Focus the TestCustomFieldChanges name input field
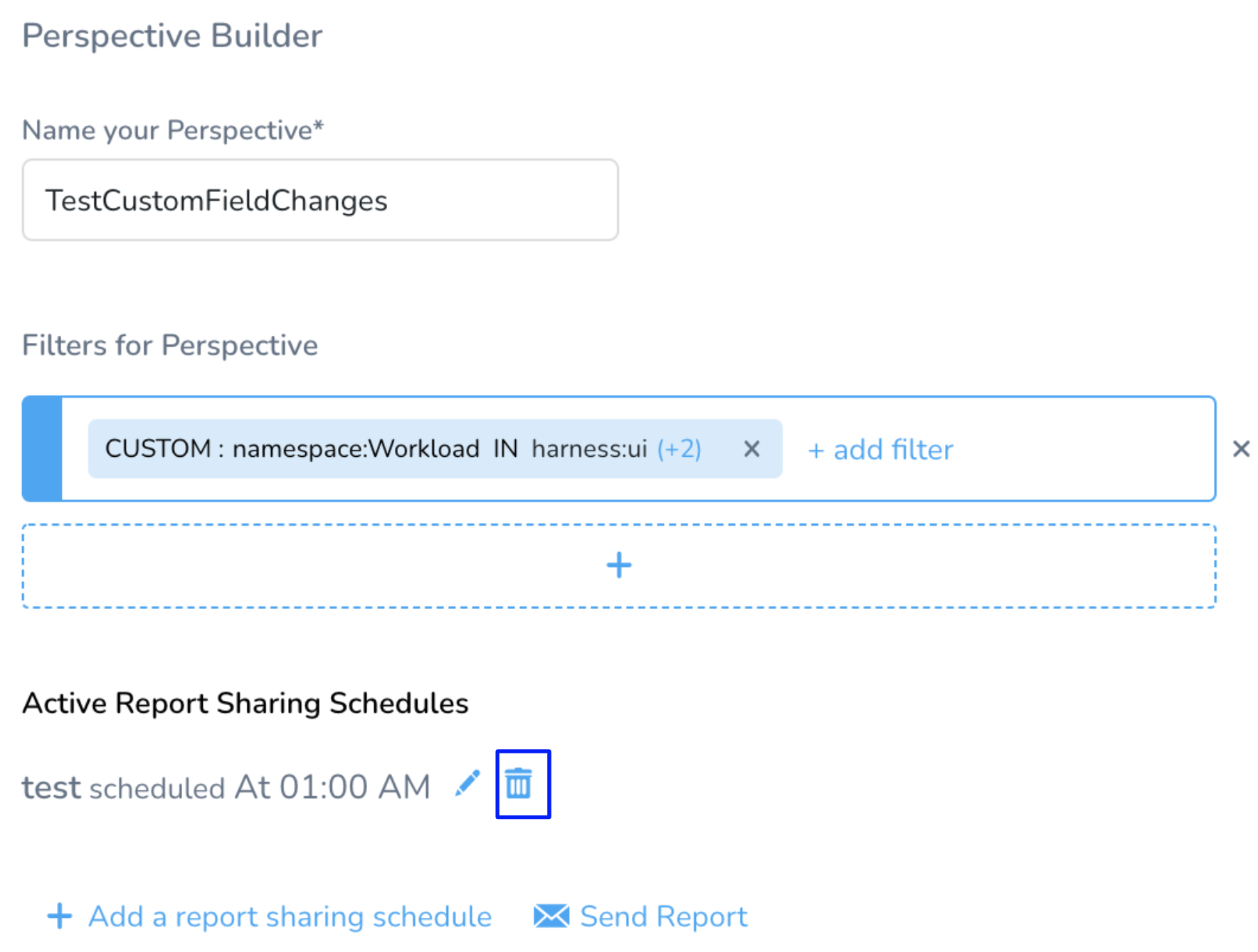Screen dimensions: 1258x952 [320, 200]
